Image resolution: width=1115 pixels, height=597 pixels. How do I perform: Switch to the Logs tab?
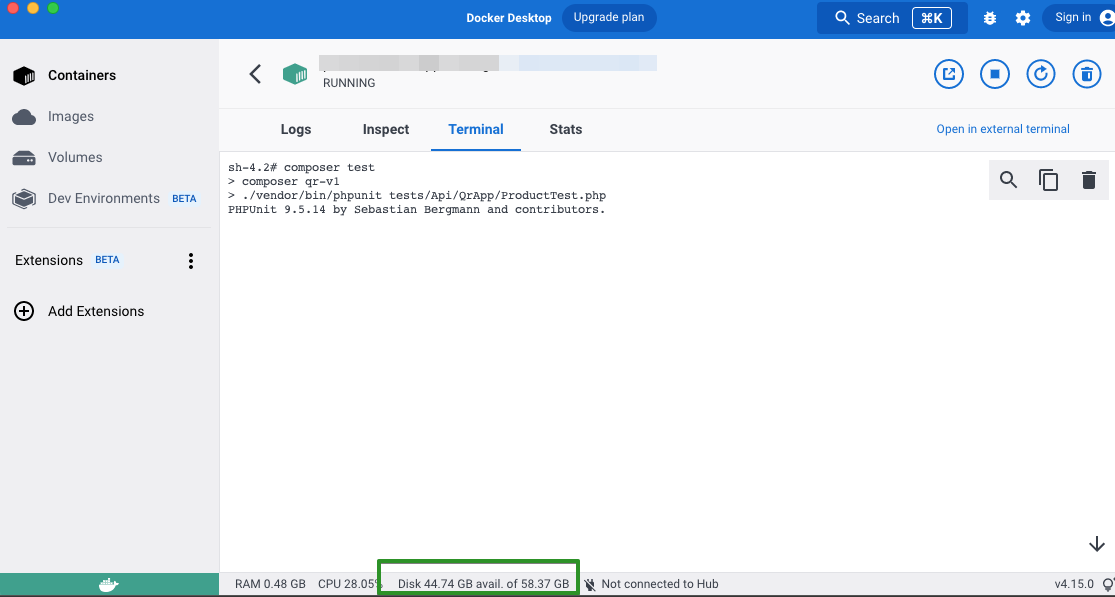coord(296,129)
